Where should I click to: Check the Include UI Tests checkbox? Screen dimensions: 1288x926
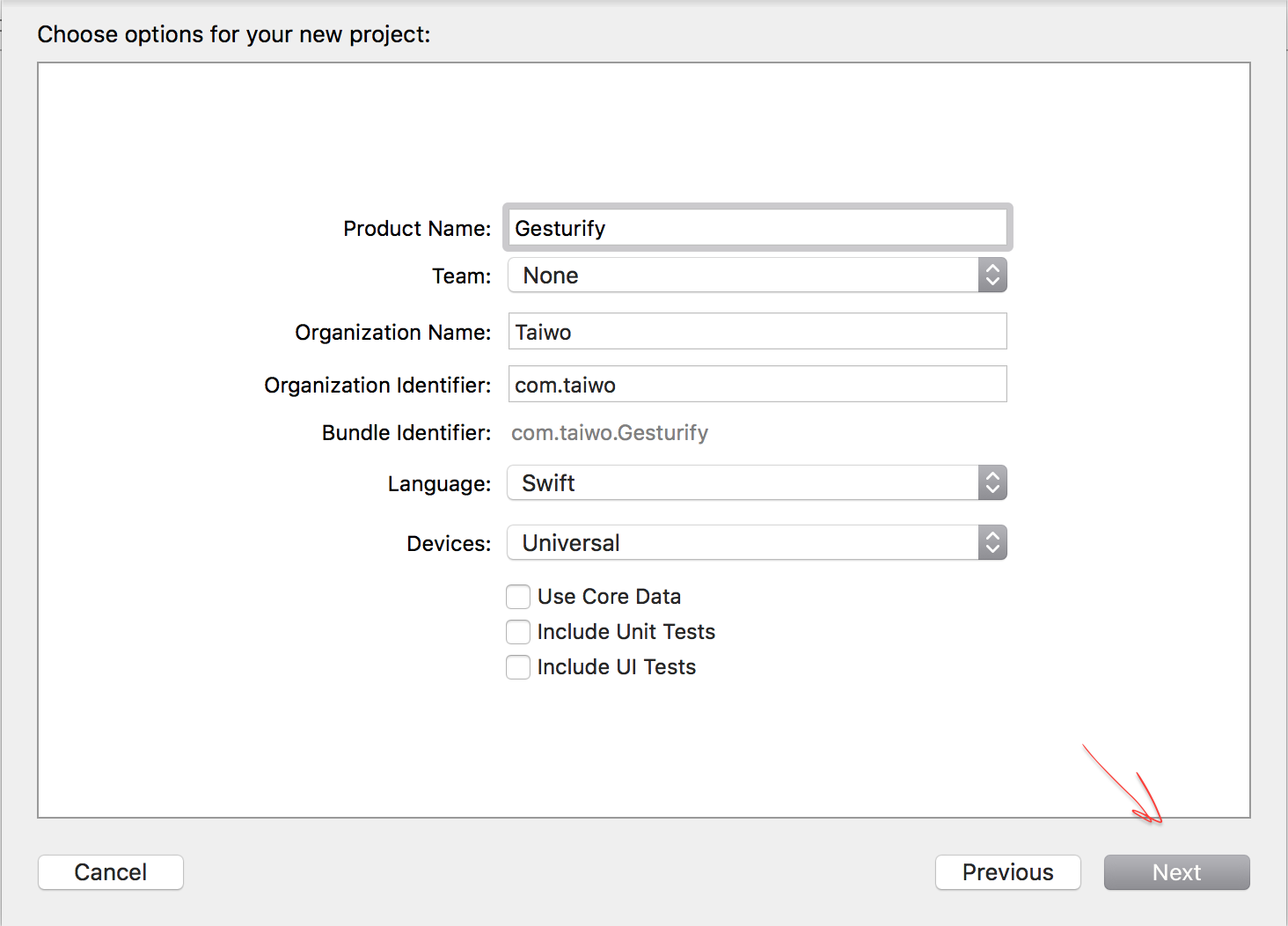(518, 667)
